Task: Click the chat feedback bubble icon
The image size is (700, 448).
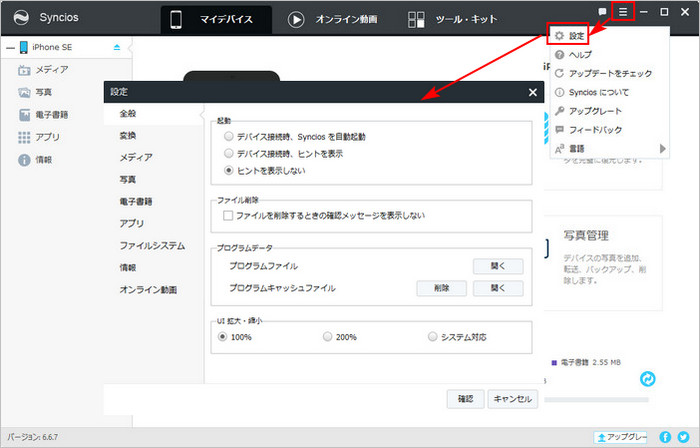Action: coord(602,12)
